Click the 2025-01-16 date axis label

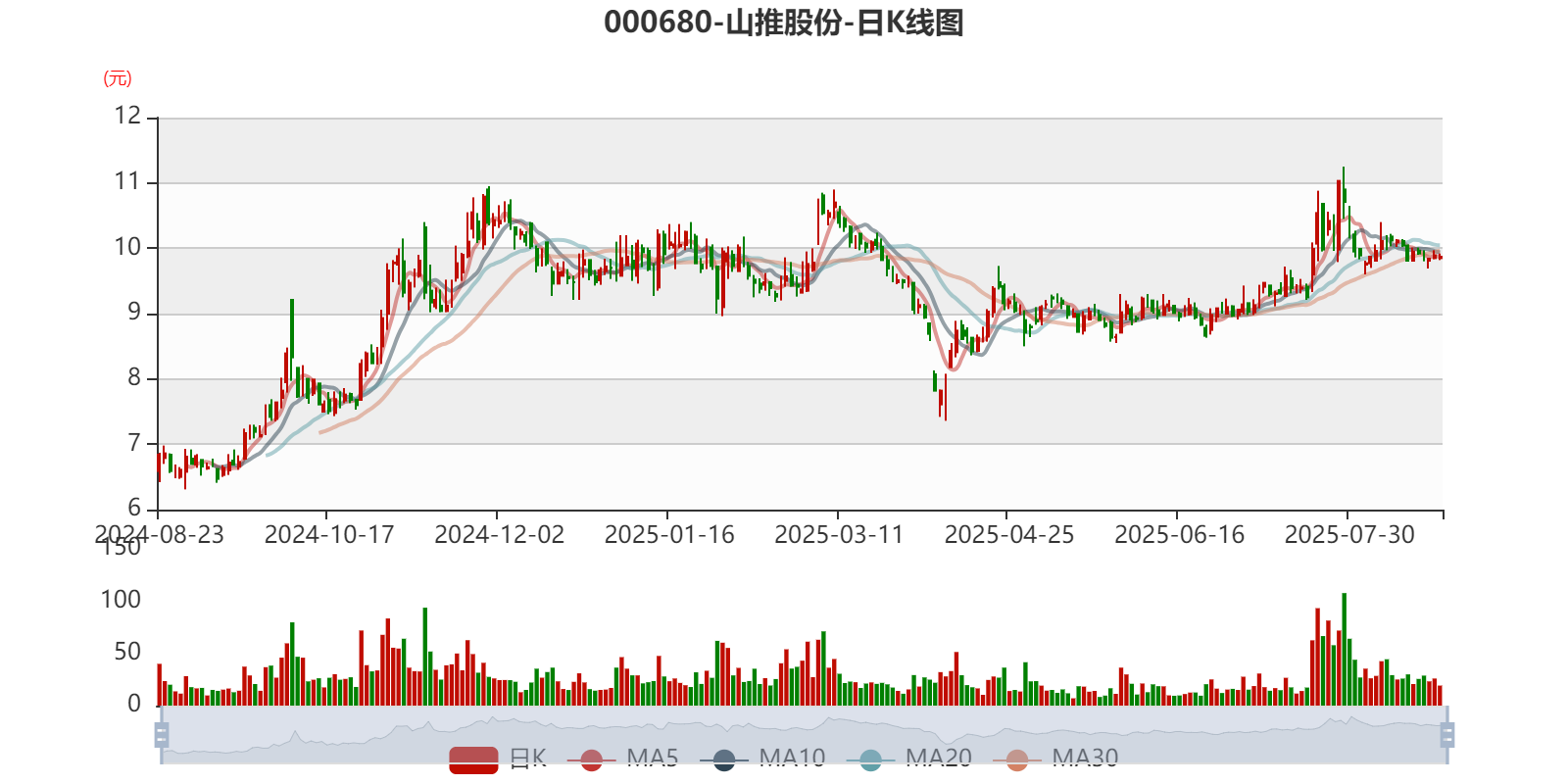tap(669, 535)
